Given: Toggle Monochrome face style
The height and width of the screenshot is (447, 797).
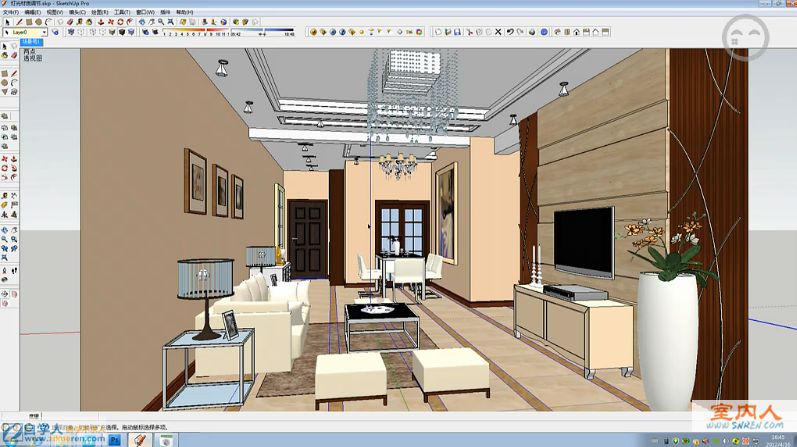Looking at the screenshot, I should pyautogui.click(x=131, y=32).
